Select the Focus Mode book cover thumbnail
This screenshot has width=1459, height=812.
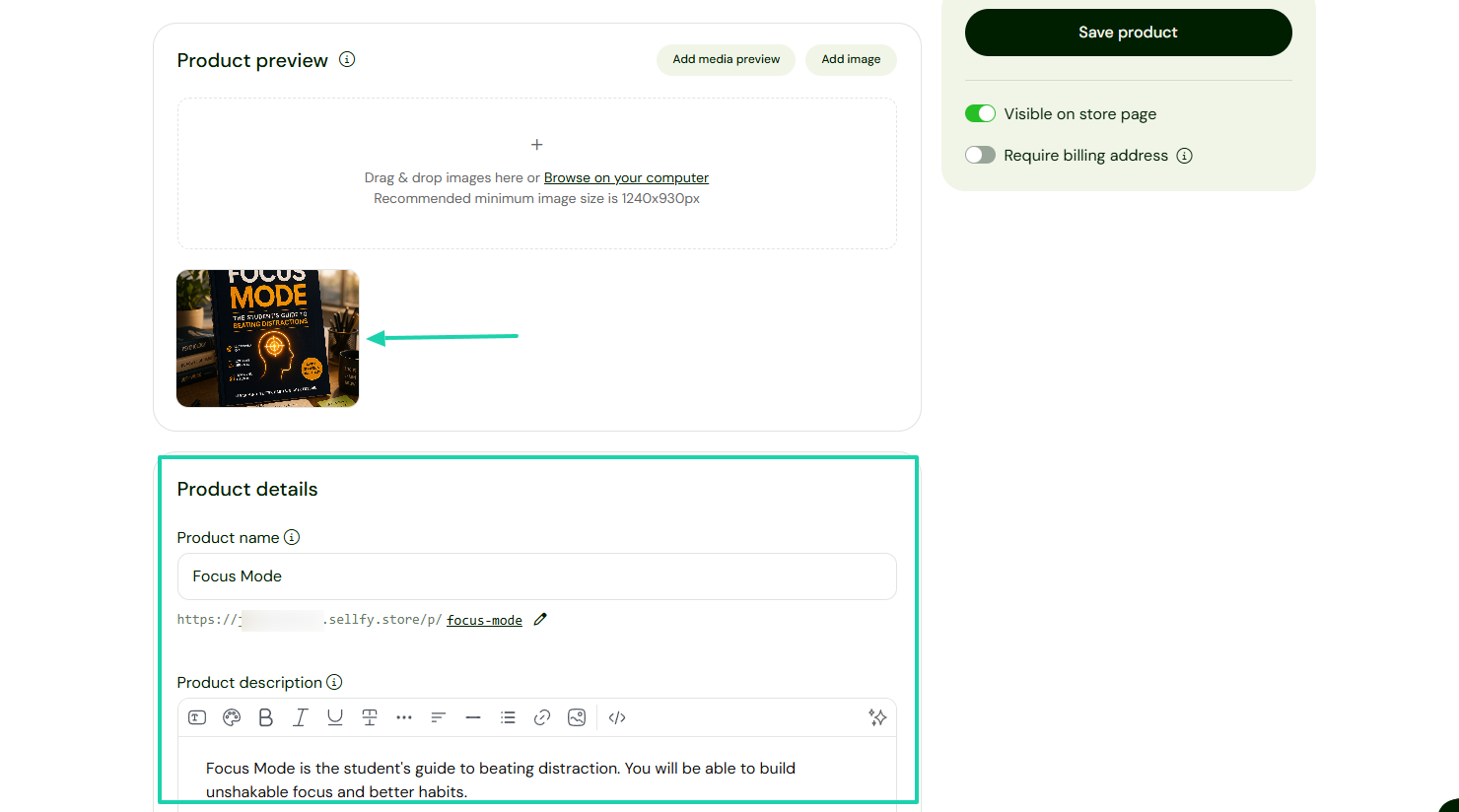pos(267,338)
